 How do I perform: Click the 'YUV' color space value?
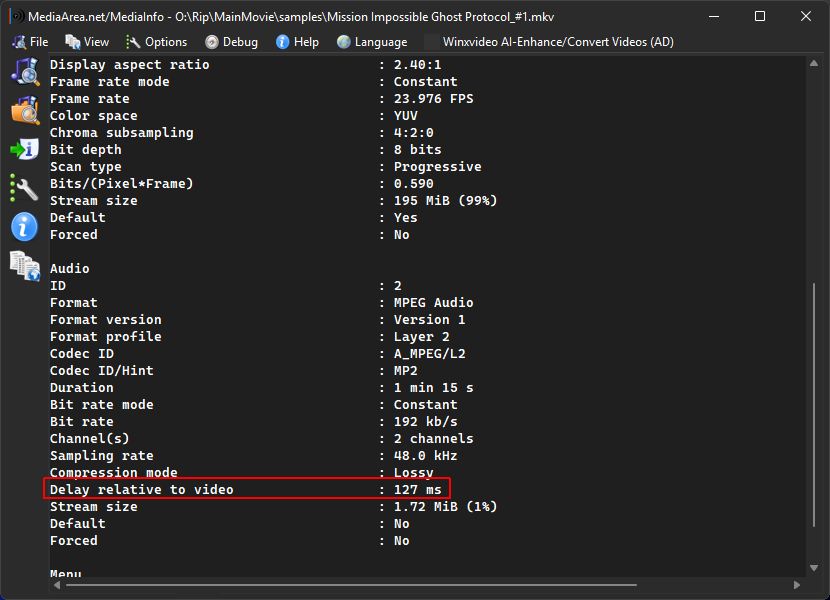405,115
